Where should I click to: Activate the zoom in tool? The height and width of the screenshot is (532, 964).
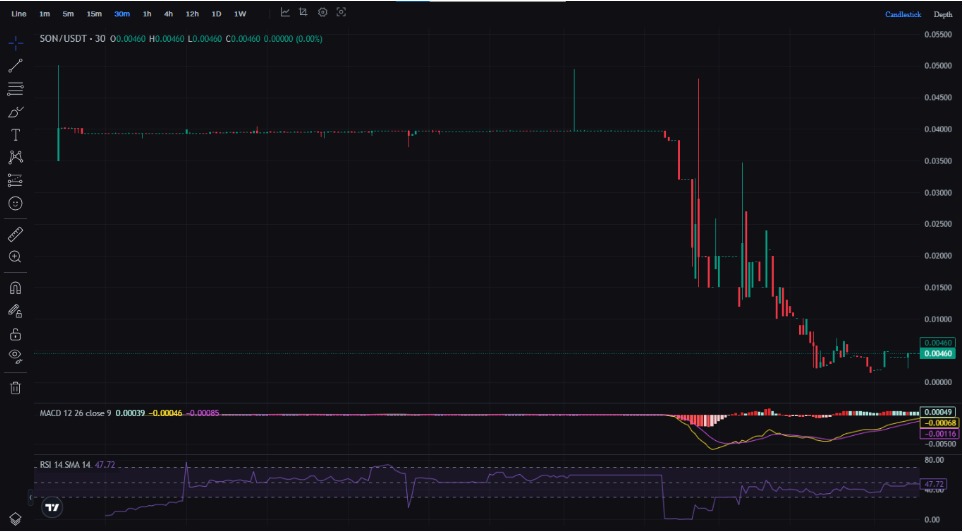(15, 257)
